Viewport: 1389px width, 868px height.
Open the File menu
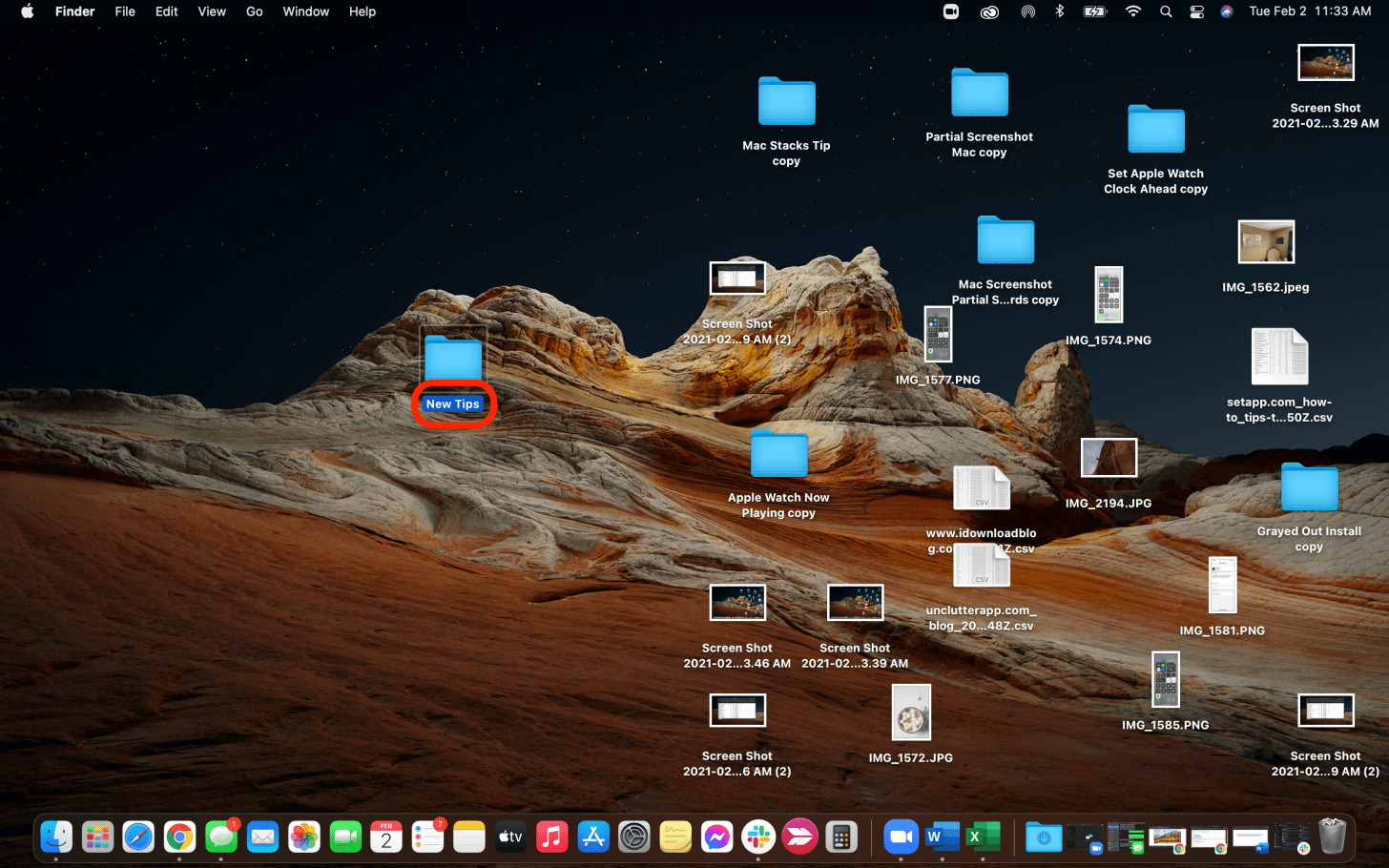(125, 11)
